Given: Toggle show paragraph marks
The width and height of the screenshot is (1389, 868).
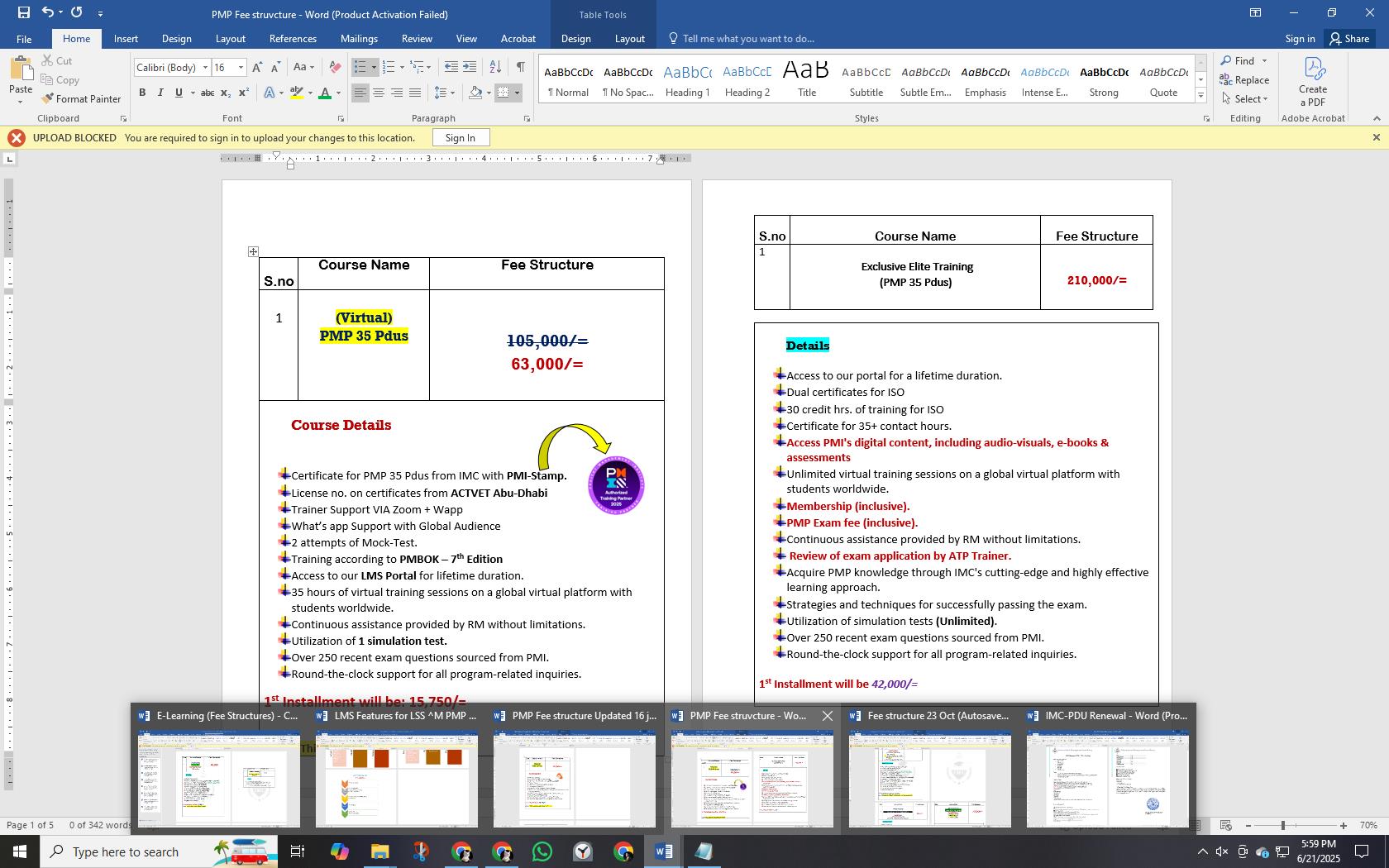Looking at the screenshot, I should point(520,68).
